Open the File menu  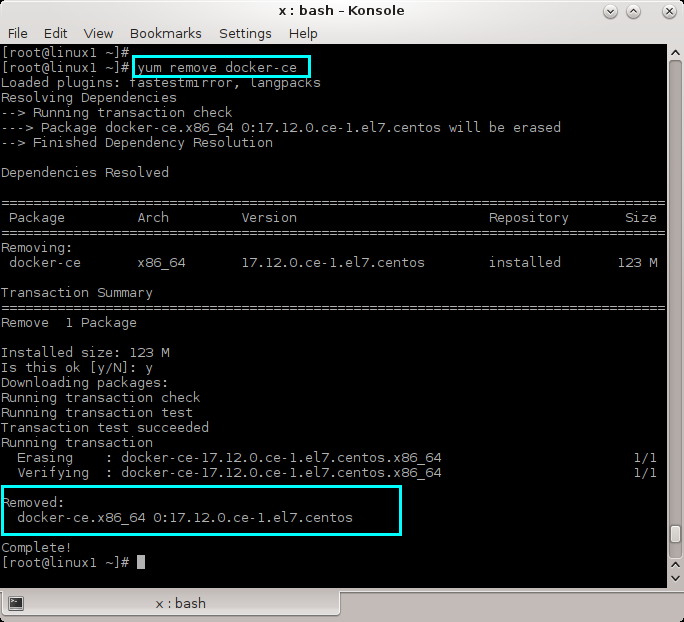[x=17, y=34]
